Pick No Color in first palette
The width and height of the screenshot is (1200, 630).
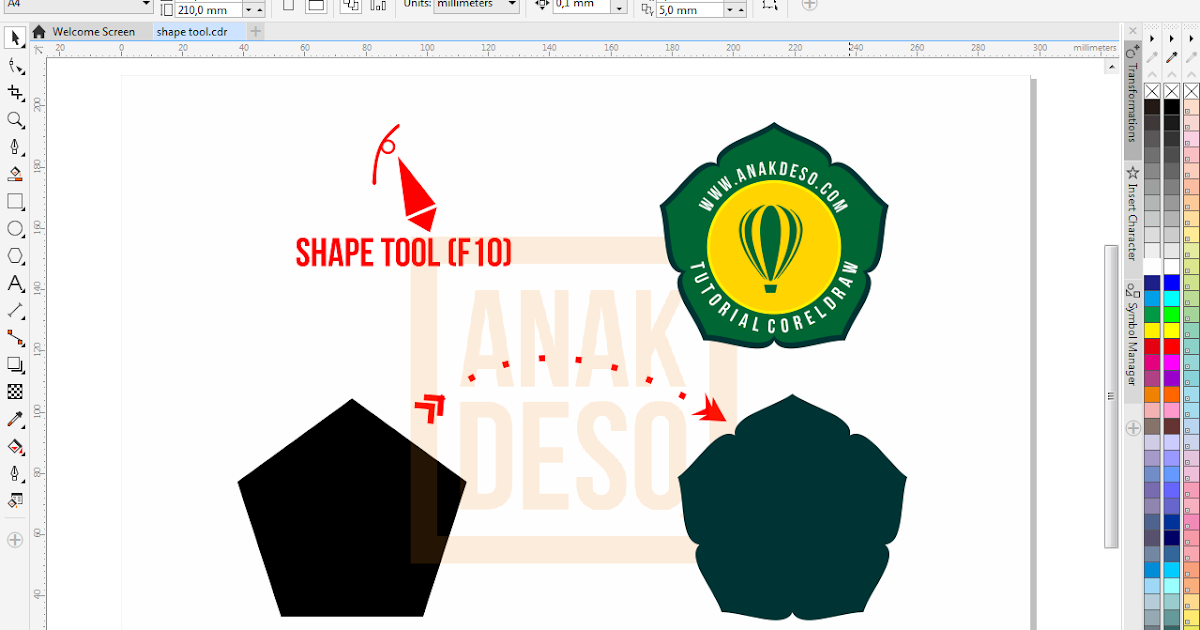pos(1152,91)
